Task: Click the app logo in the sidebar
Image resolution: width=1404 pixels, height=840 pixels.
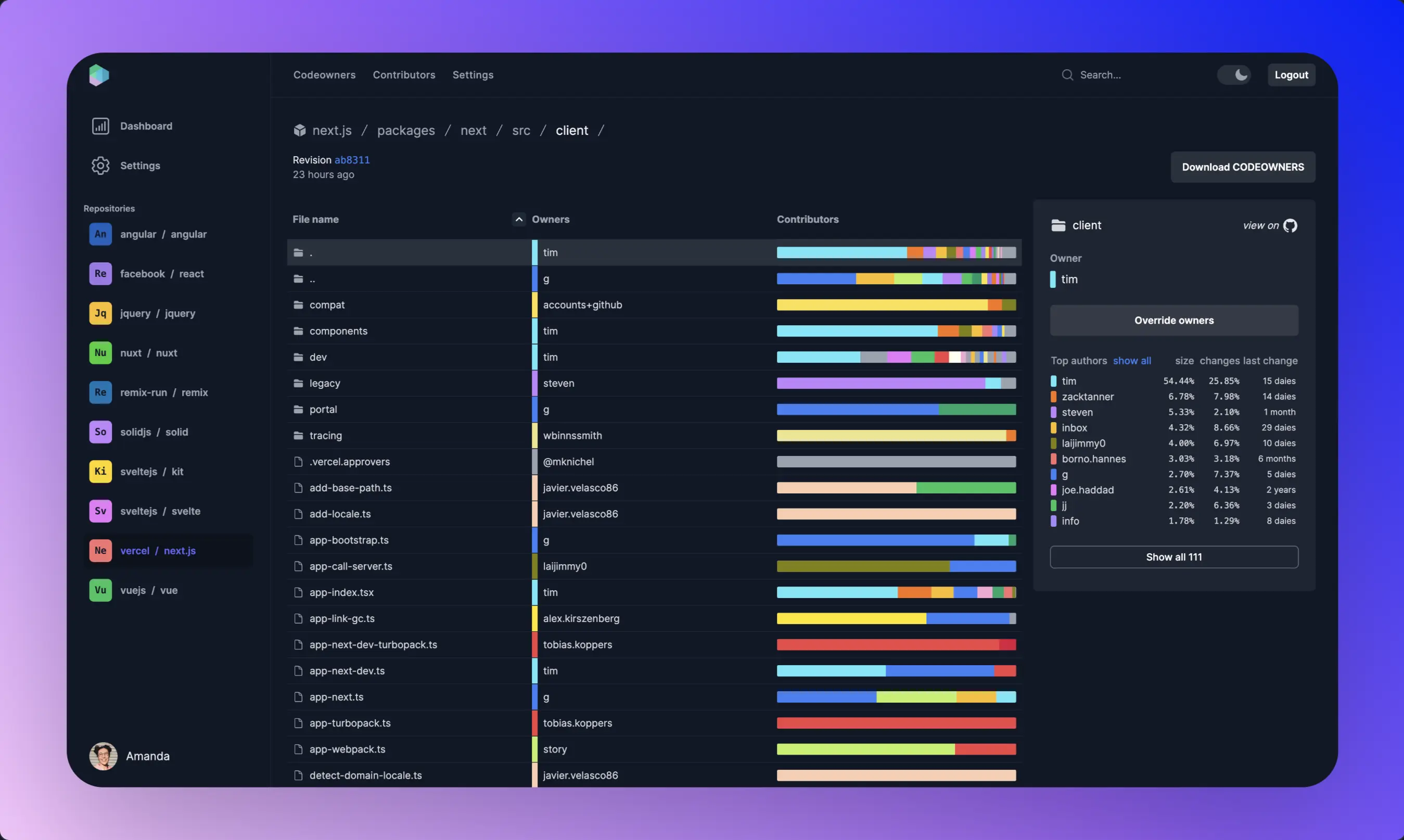Action: coord(99,75)
